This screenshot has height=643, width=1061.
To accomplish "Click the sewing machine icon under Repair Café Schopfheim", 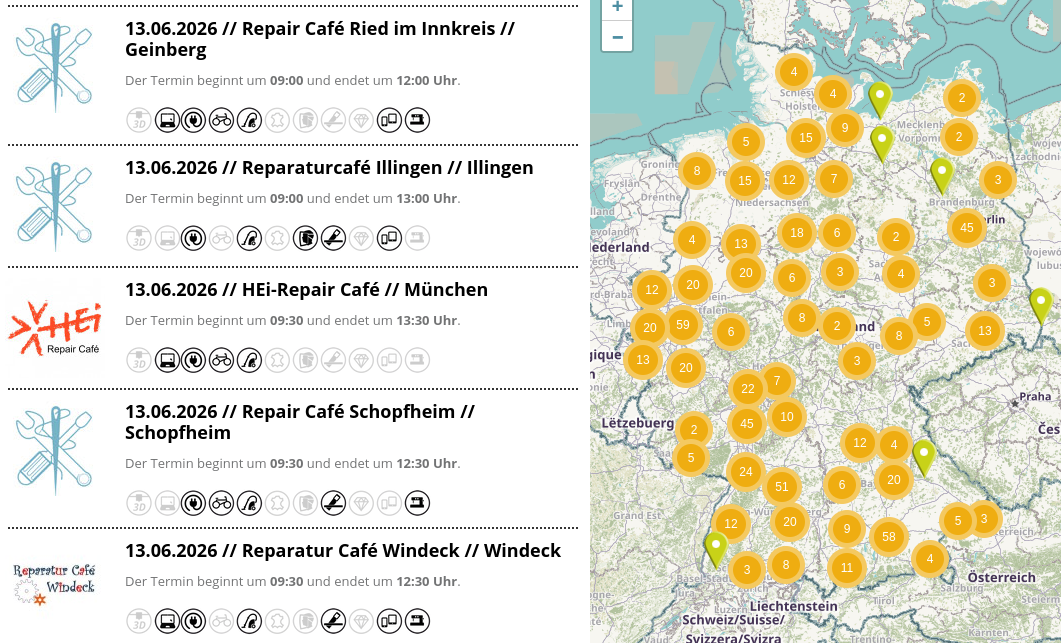I will coord(417,503).
